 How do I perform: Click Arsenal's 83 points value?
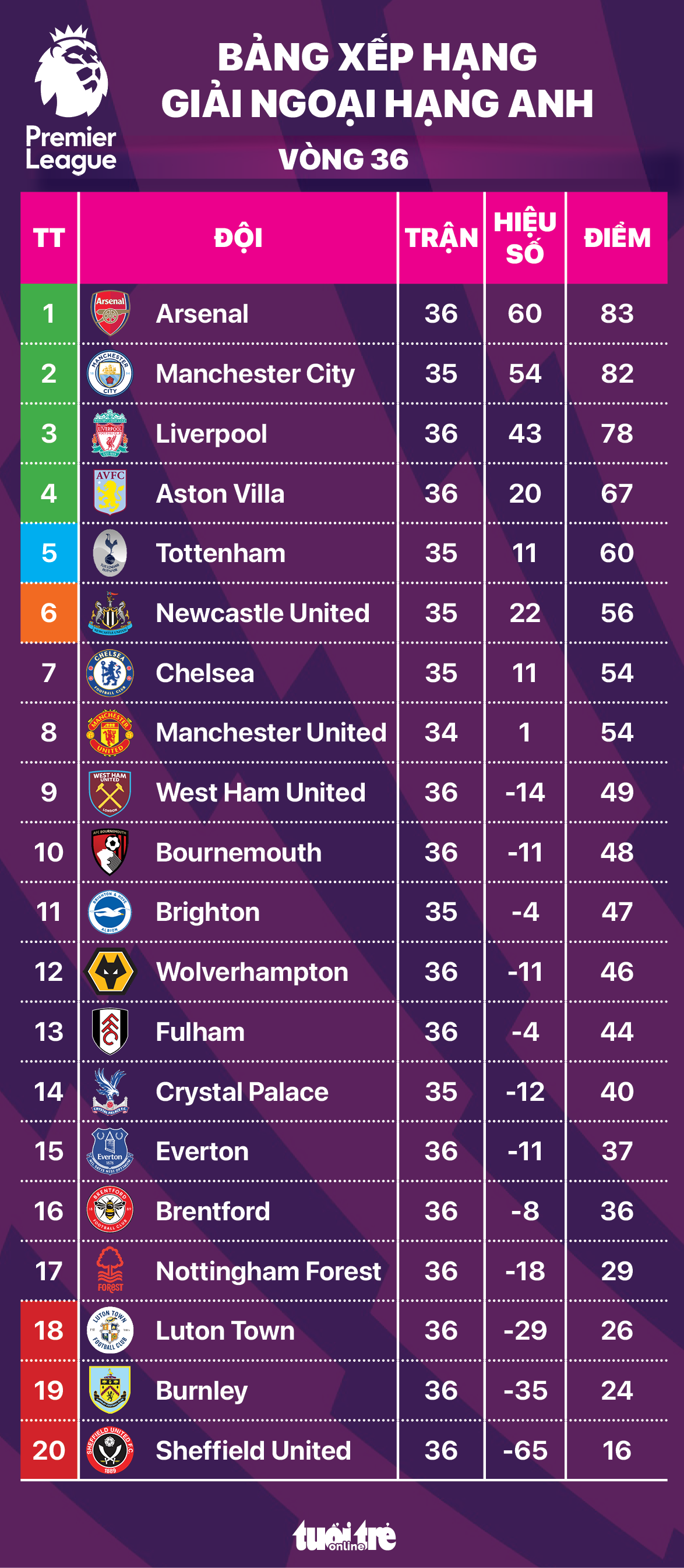[616, 313]
